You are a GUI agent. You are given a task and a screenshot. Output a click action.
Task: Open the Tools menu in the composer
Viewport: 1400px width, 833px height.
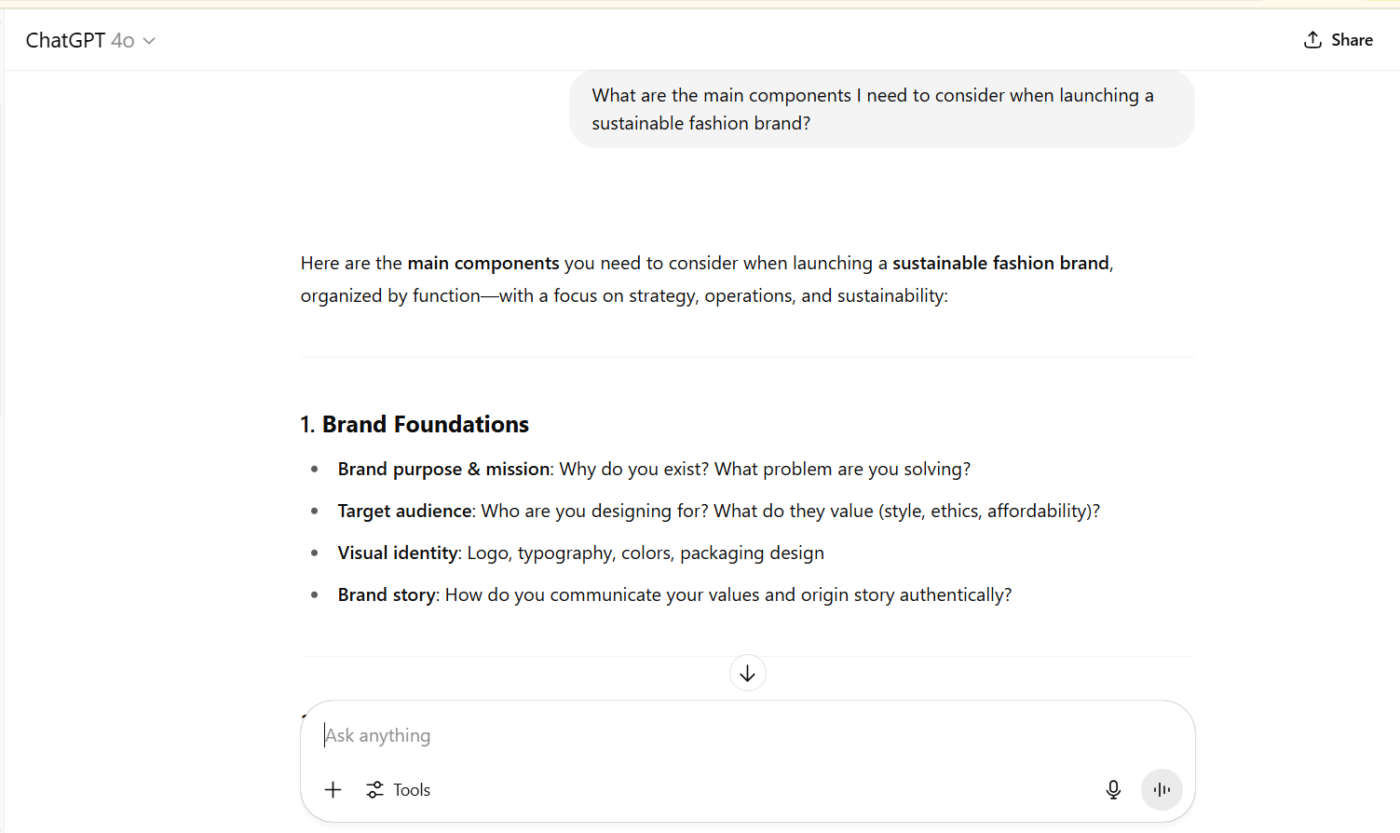point(398,789)
